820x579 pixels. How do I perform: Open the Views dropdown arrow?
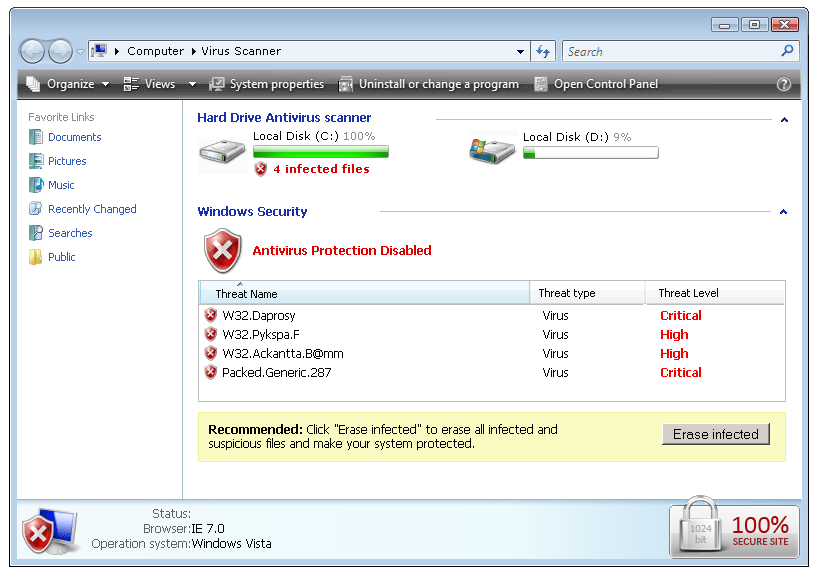(192, 84)
